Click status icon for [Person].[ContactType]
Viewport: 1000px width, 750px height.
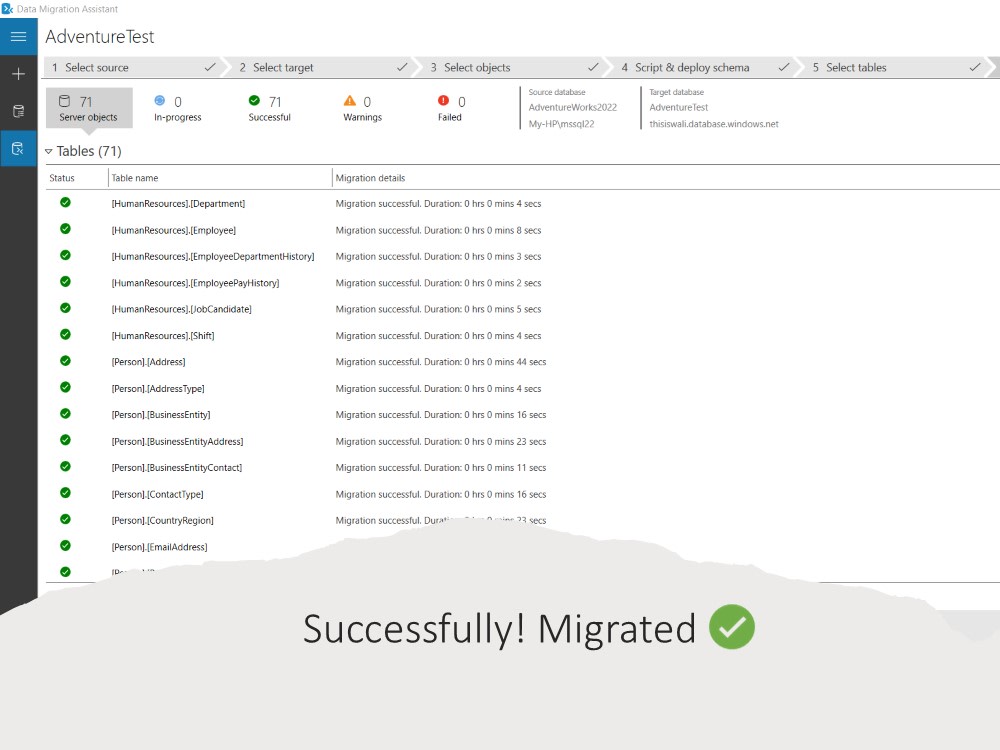tap(65, 493)
